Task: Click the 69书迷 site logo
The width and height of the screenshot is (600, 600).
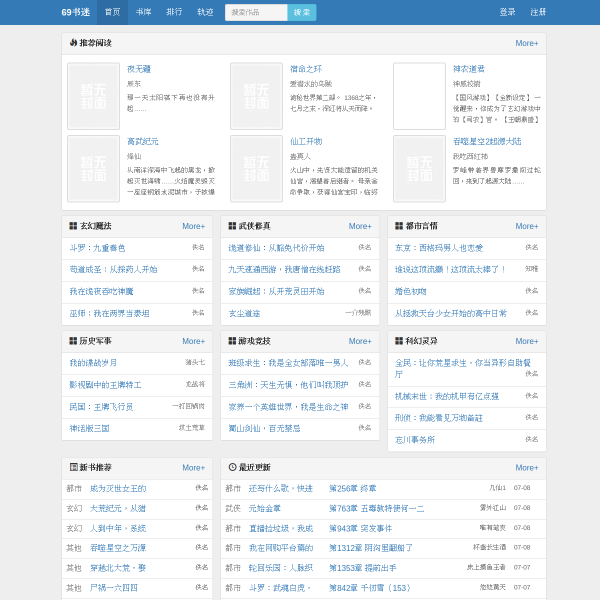Action: 76,12
